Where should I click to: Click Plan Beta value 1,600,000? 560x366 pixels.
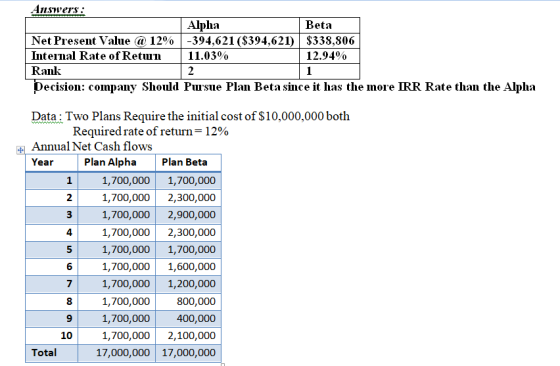188,267
